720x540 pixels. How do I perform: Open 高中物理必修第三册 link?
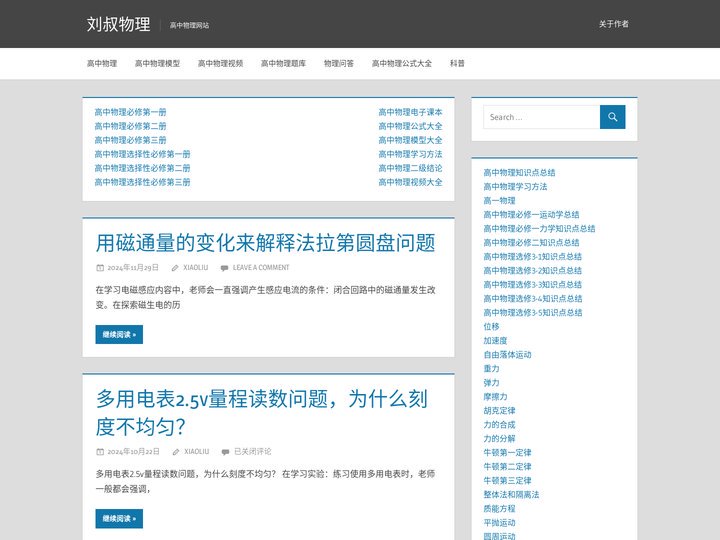[x=130, y=140]
